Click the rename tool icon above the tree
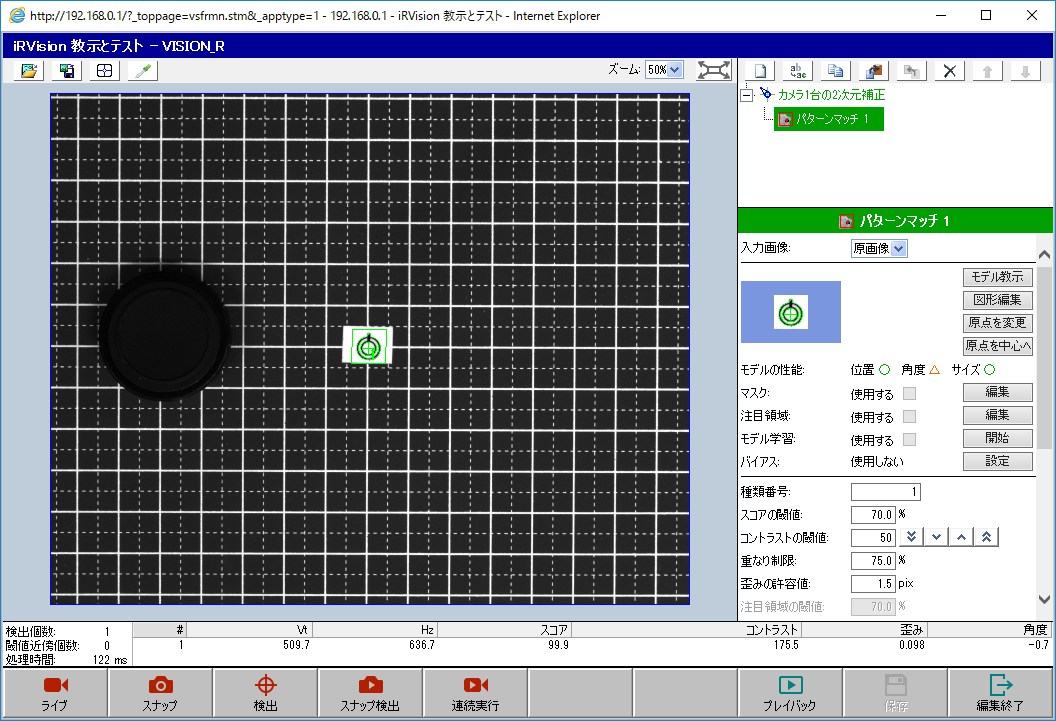Screen dimensions: 1056x721 click(x=799, y=71)
